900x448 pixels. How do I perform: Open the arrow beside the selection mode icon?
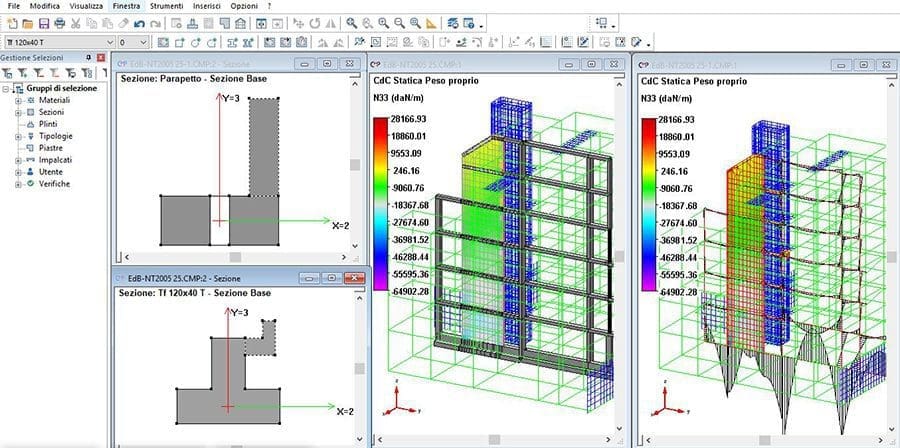tap(614, 26)
